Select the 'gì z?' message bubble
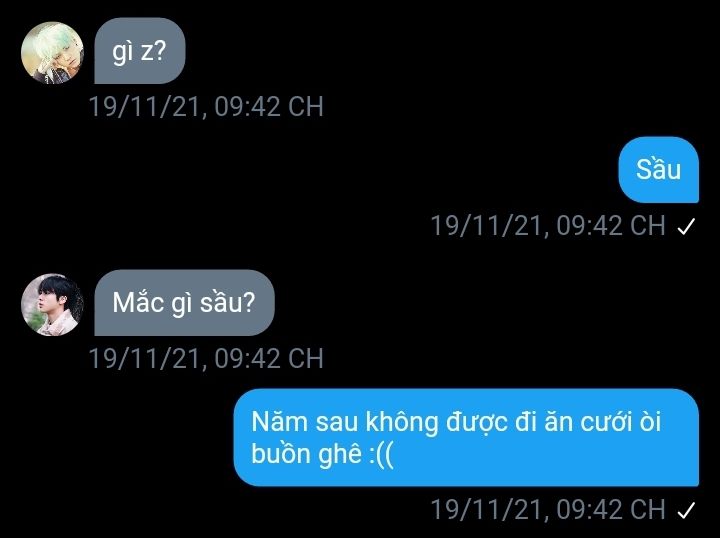 point(140,51)
